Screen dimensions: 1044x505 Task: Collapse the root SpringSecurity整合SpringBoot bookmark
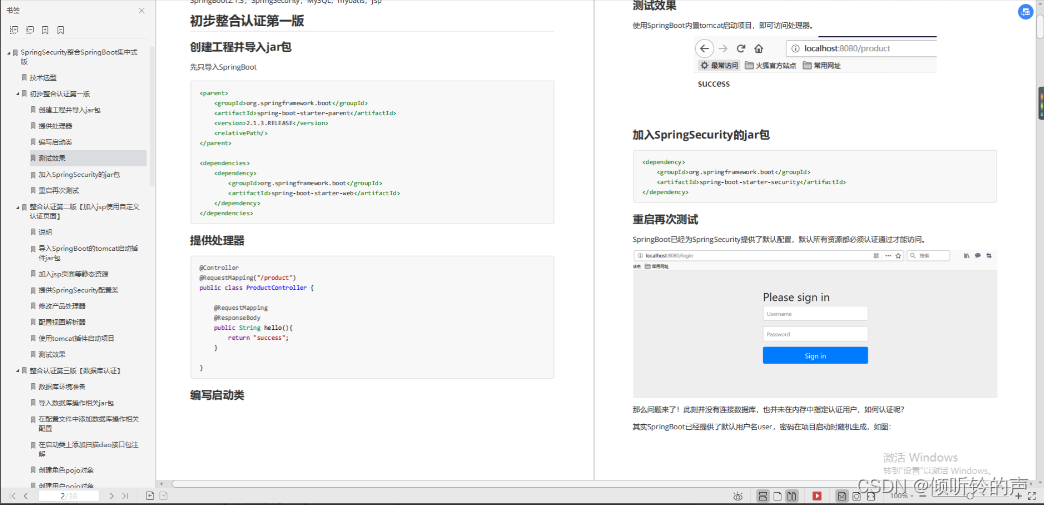pos(8,52)
